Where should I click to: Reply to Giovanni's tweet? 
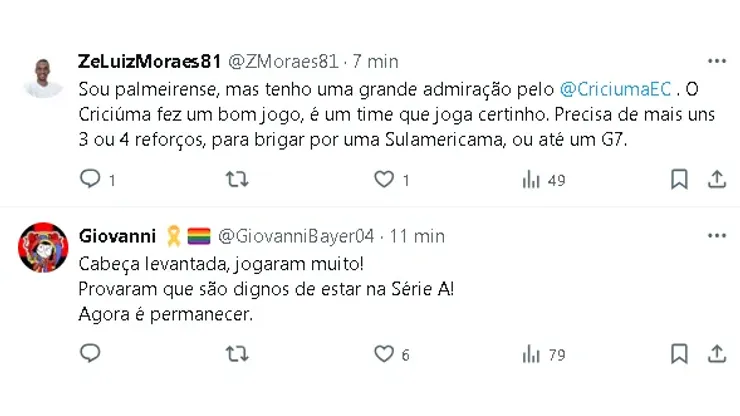point(90,354)
